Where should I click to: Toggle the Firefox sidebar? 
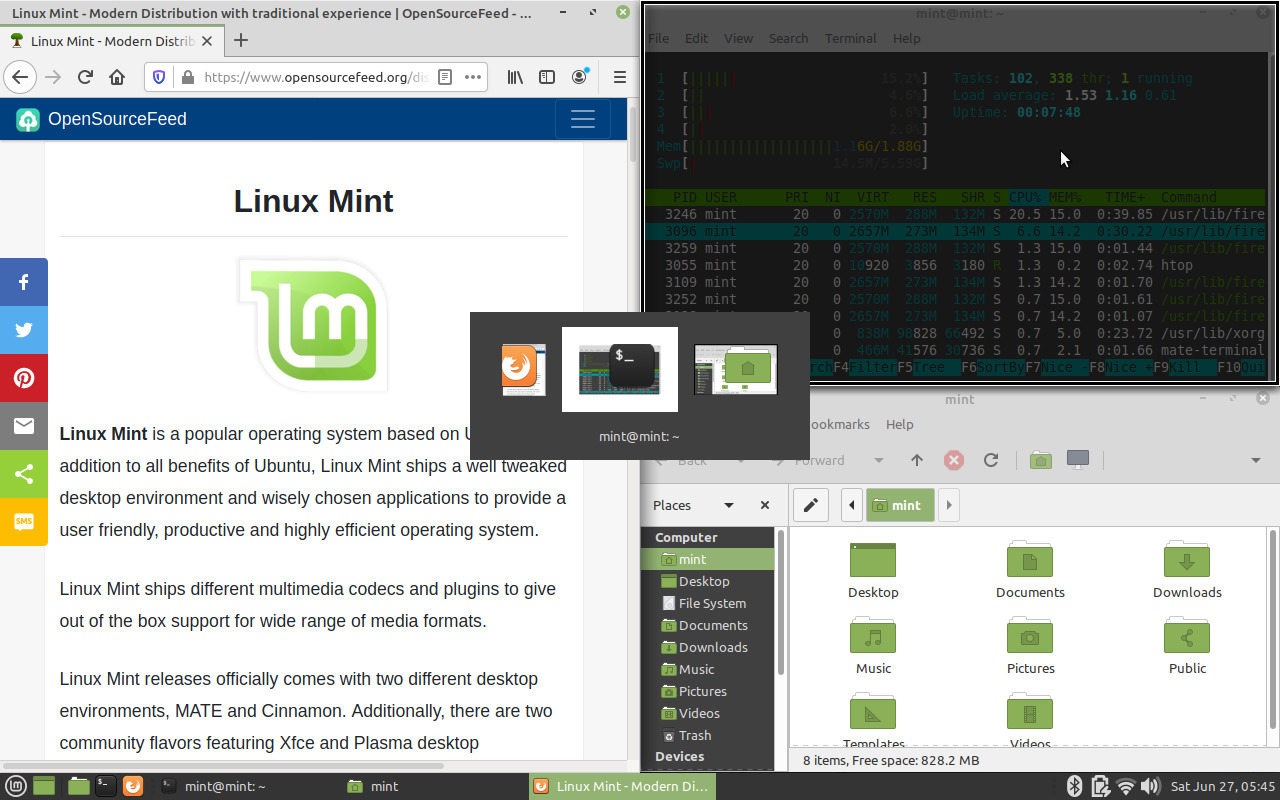point(547,76)
